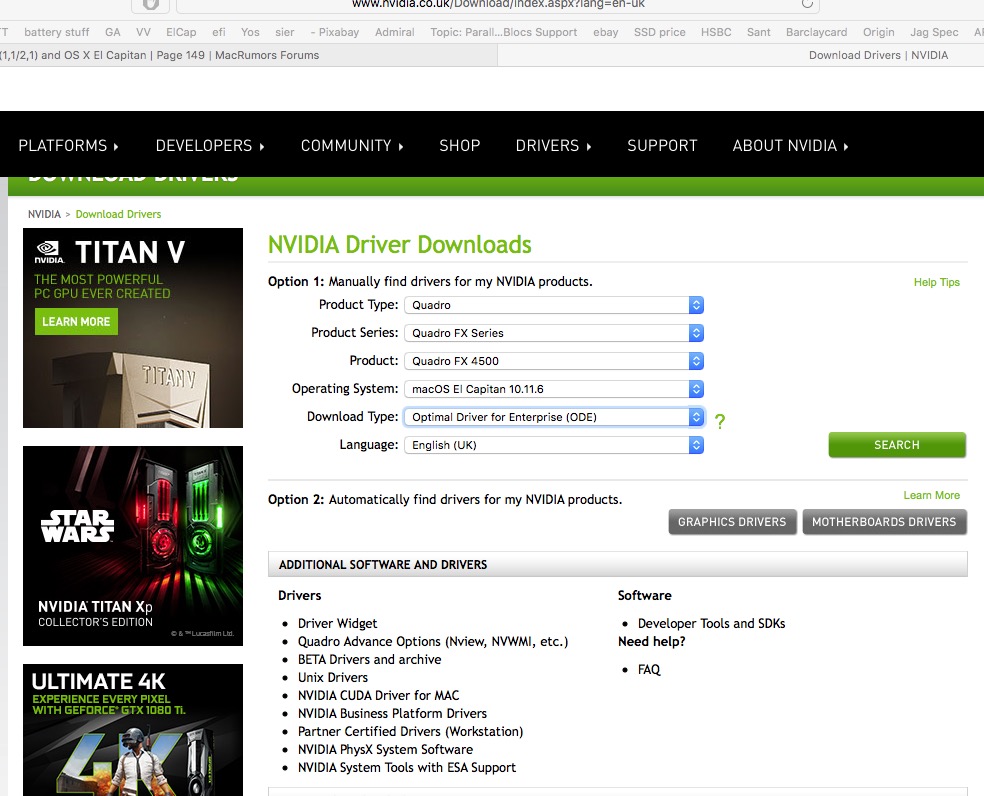Open Topic: Parall...Blocs Support bookmark
984x796 pixels.
[503, 32]
